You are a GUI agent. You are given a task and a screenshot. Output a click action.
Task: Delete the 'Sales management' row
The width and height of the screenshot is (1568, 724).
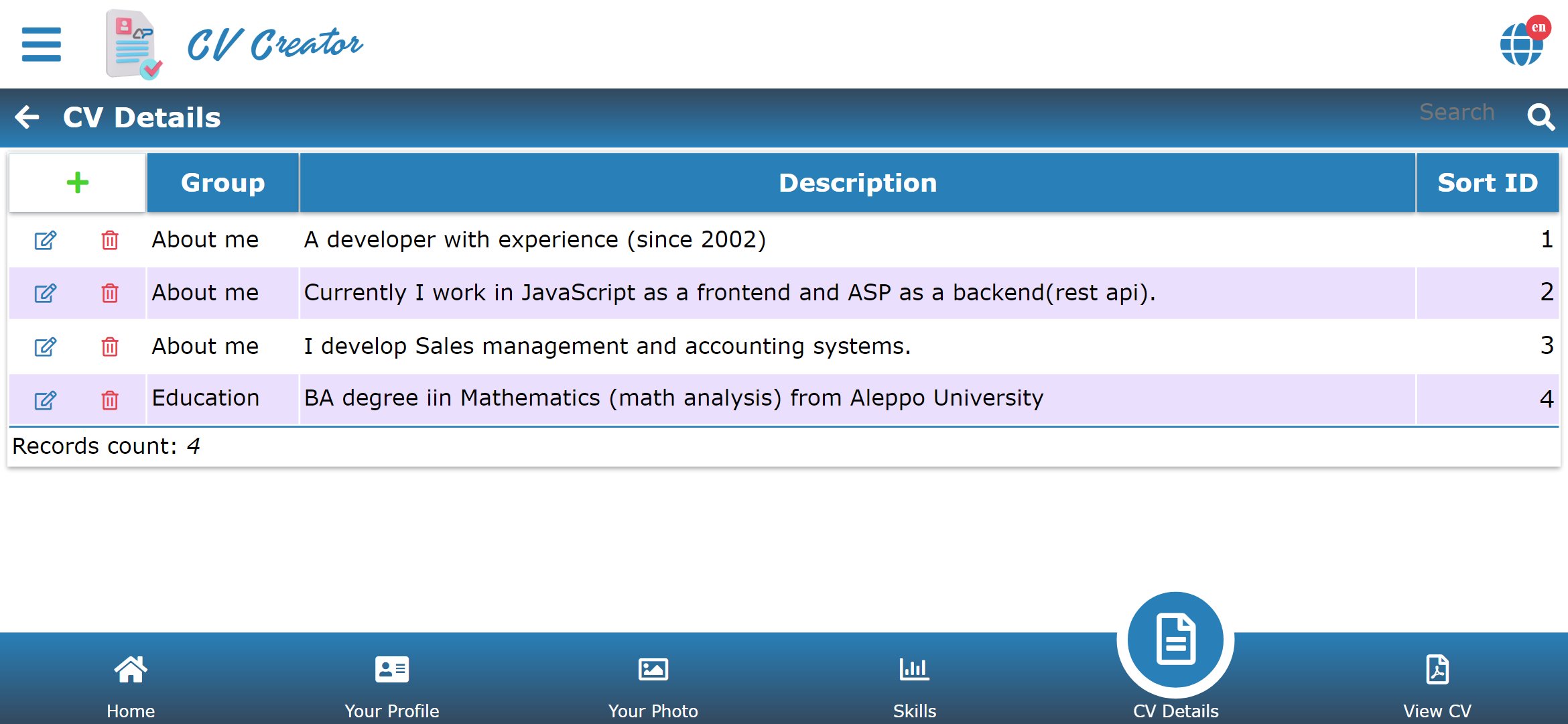(110, 347)
